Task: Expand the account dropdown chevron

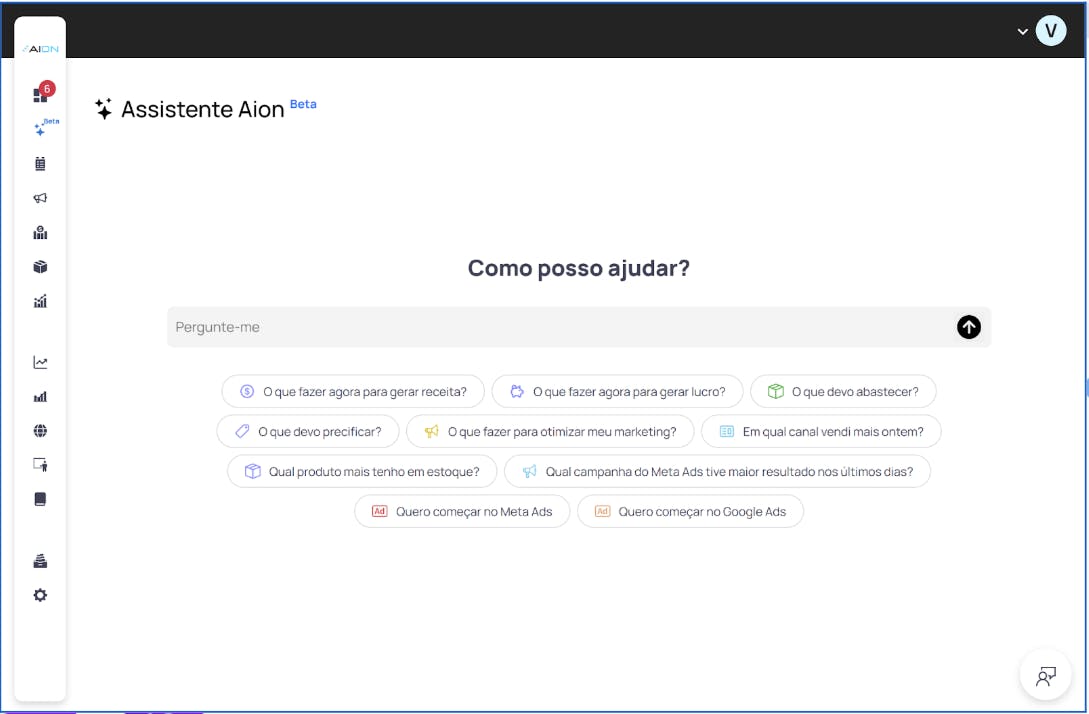Action: (x=1022, y=31)
